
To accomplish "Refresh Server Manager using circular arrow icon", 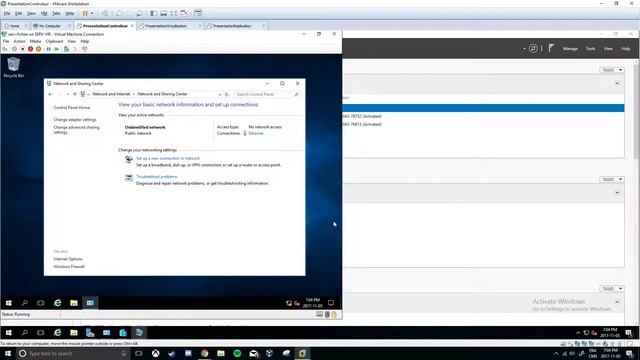I will click(533, 49).
